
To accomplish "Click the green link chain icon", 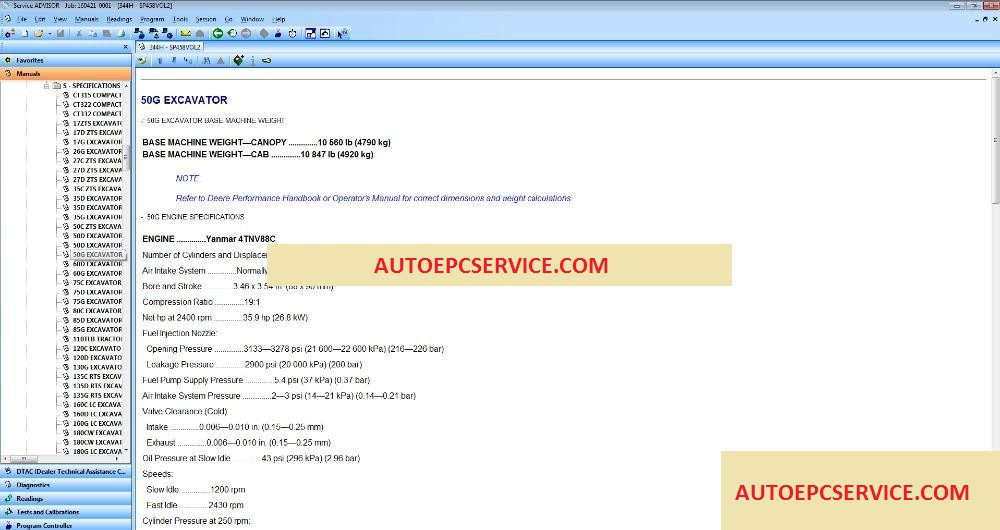I will [266, 61].
